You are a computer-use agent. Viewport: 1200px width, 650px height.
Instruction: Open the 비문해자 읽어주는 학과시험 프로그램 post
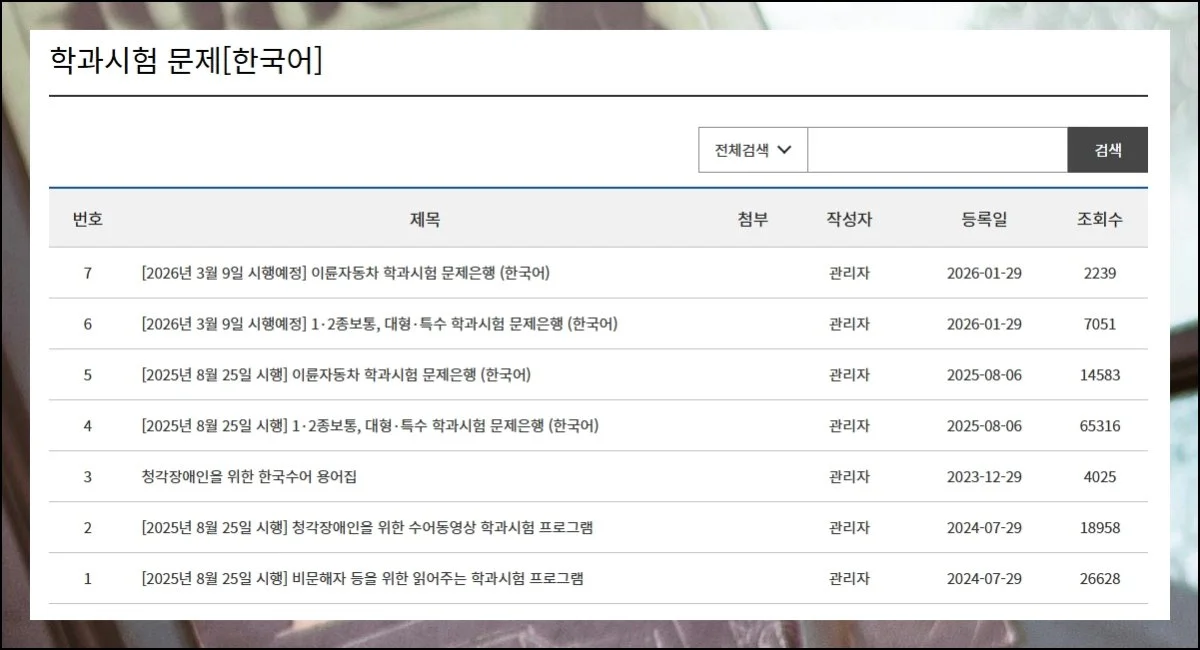[362, 579]
